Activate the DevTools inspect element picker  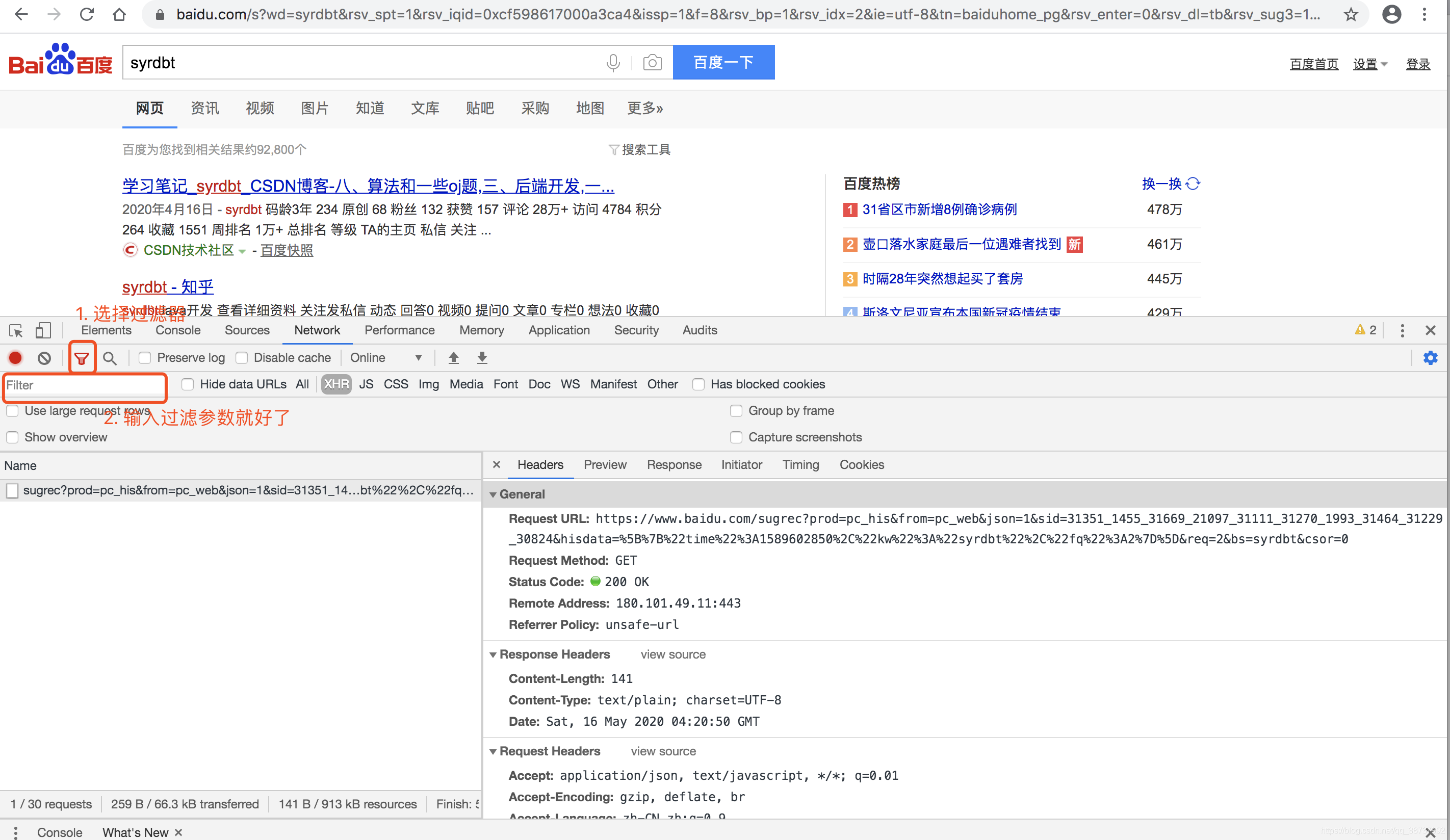point(16,330)
